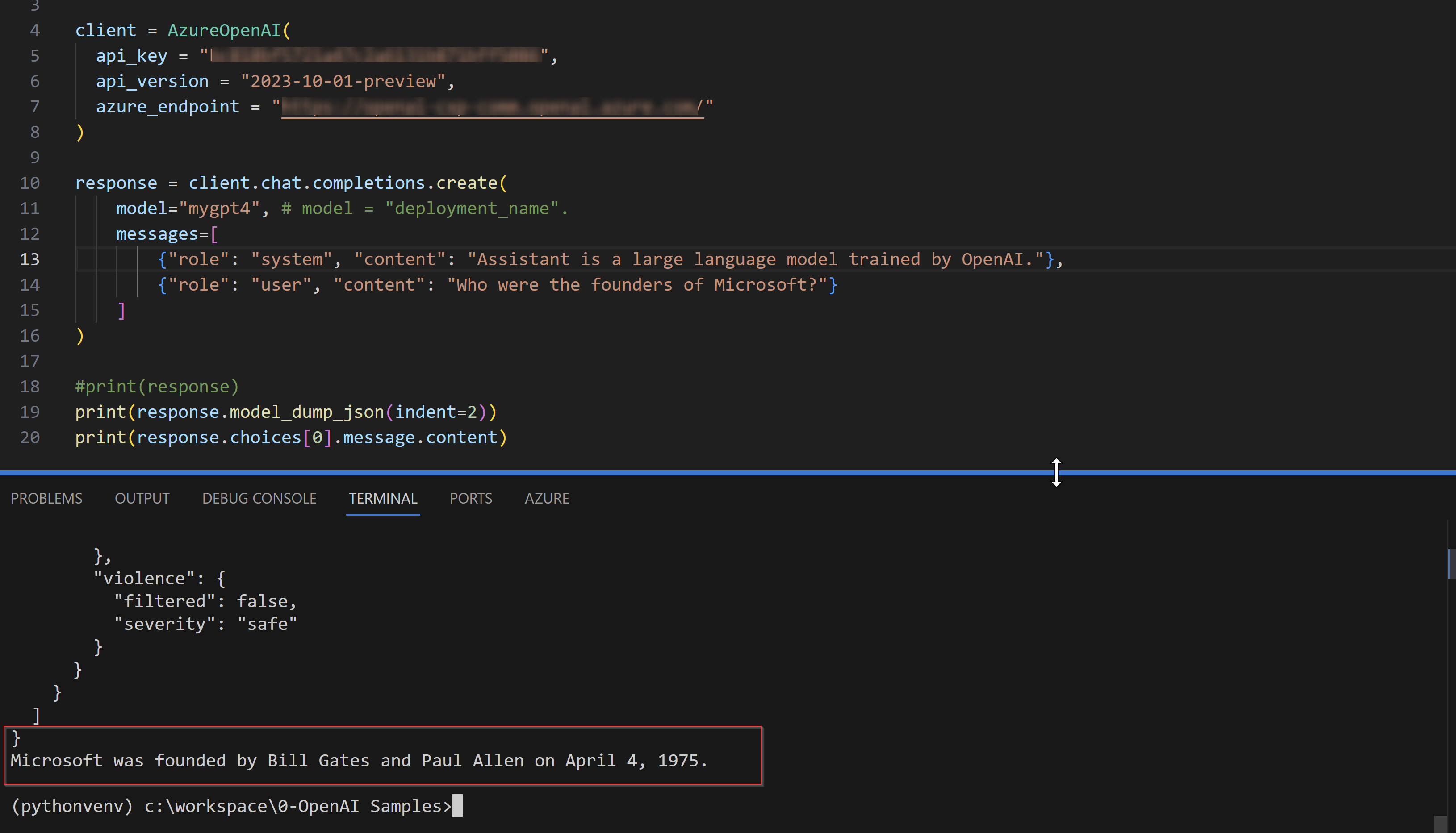The image size is (1456, 833).
Task: Switch to the PORTS tab
Action: point(470,498)
